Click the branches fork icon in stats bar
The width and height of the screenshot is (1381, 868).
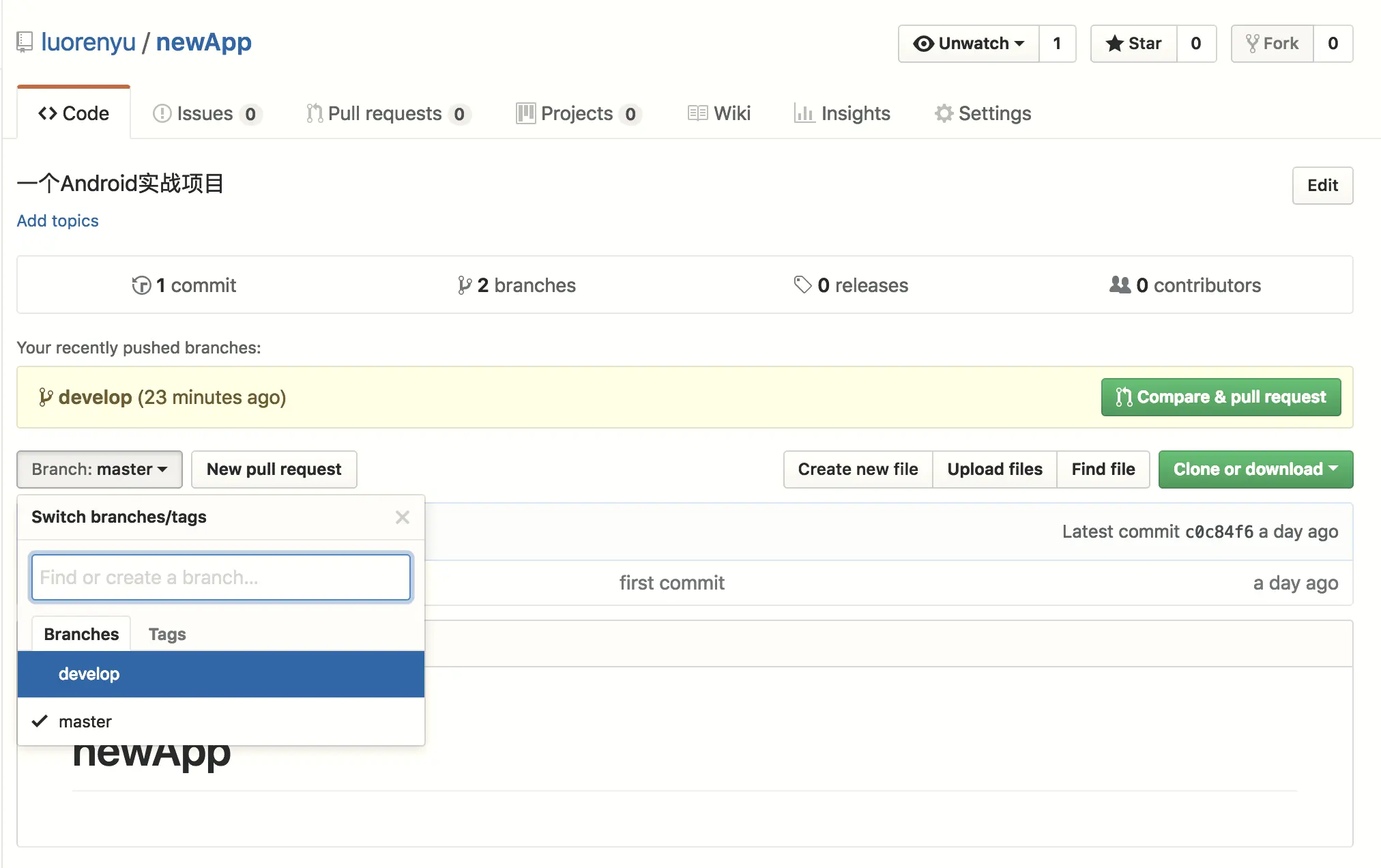point(464,285)
